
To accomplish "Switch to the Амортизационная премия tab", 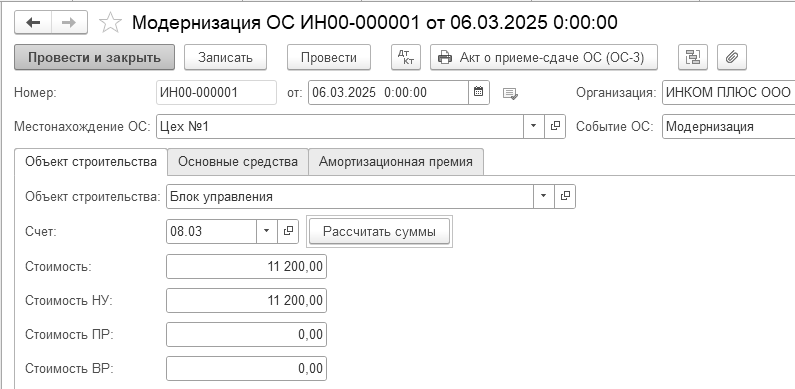I will pos(396,162).
